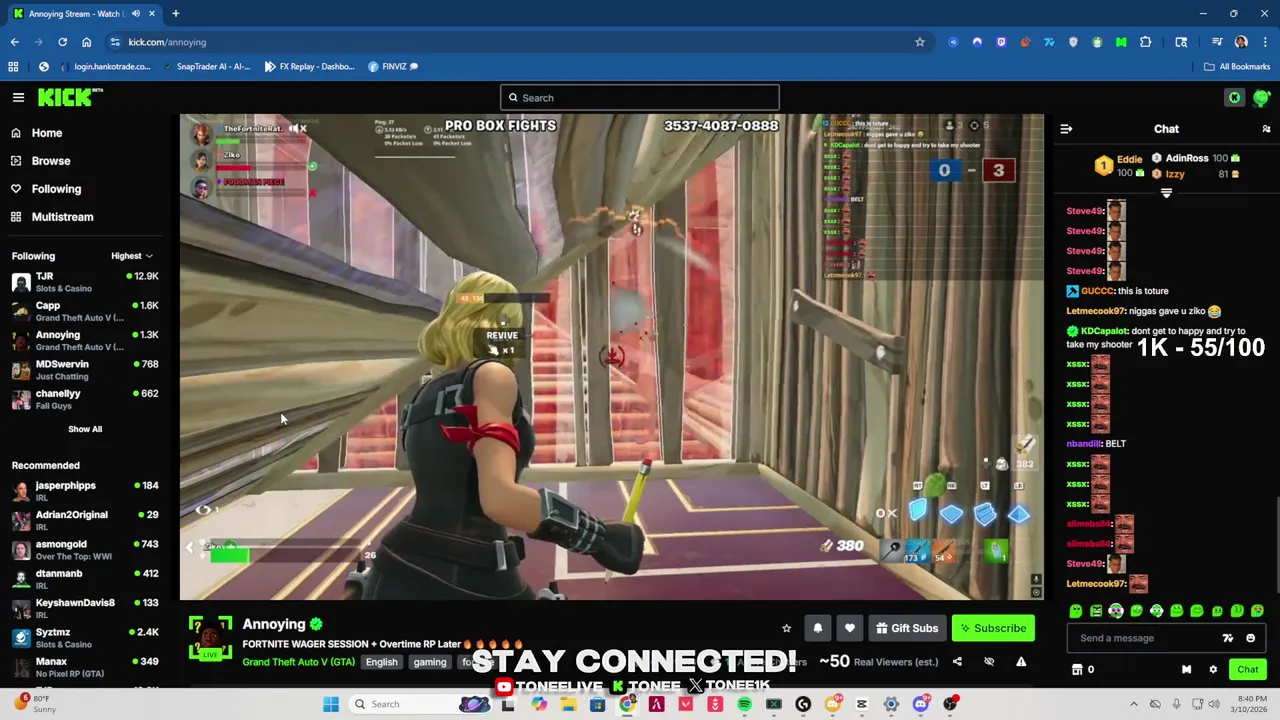Open Syztmz recommended channel
Viewport: 1280px width, 720px height.
[85, 638]
